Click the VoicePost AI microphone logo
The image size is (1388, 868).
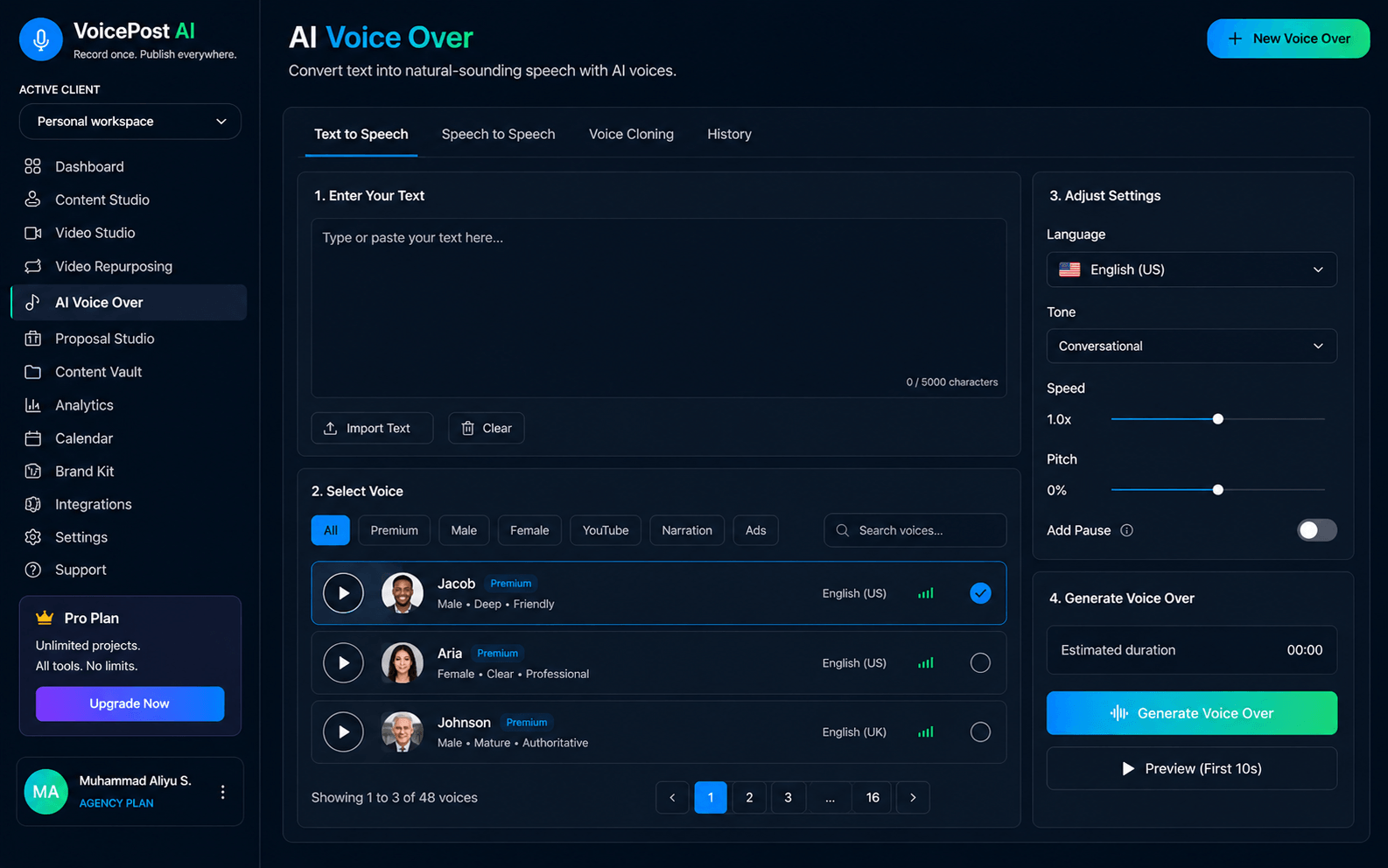41,39
